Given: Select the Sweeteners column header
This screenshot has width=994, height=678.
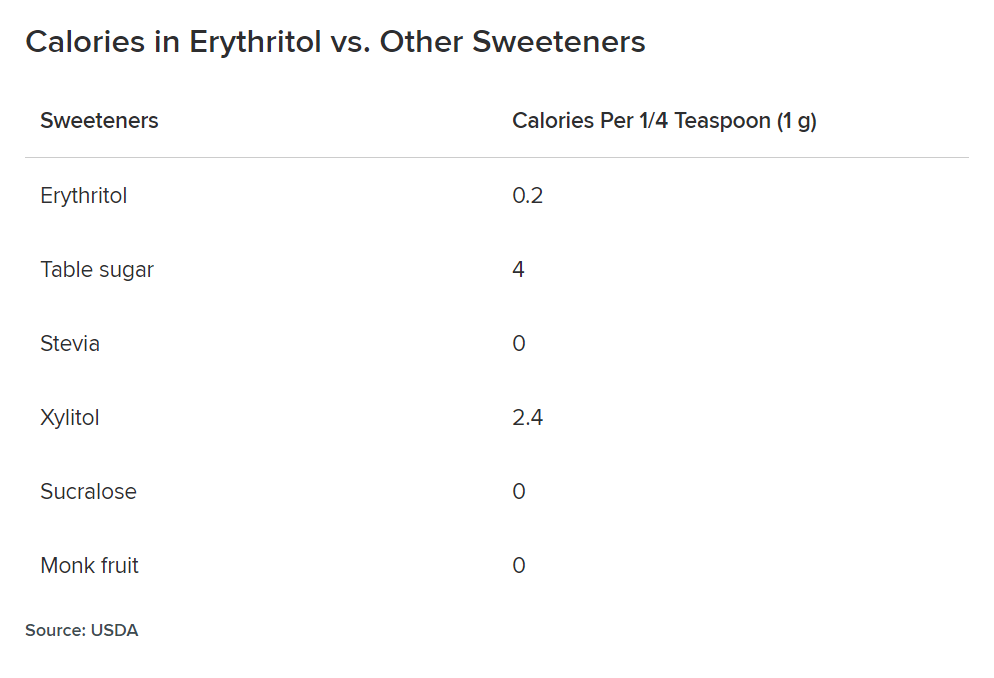Looking at the screenshot, I should [x=100, y=120].
